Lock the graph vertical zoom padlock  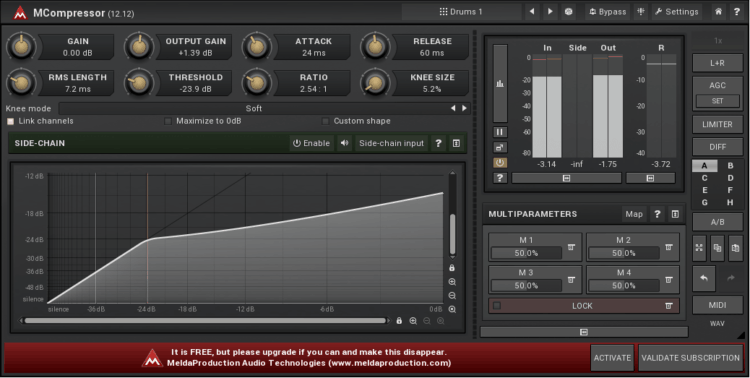(x=452, y=268)
